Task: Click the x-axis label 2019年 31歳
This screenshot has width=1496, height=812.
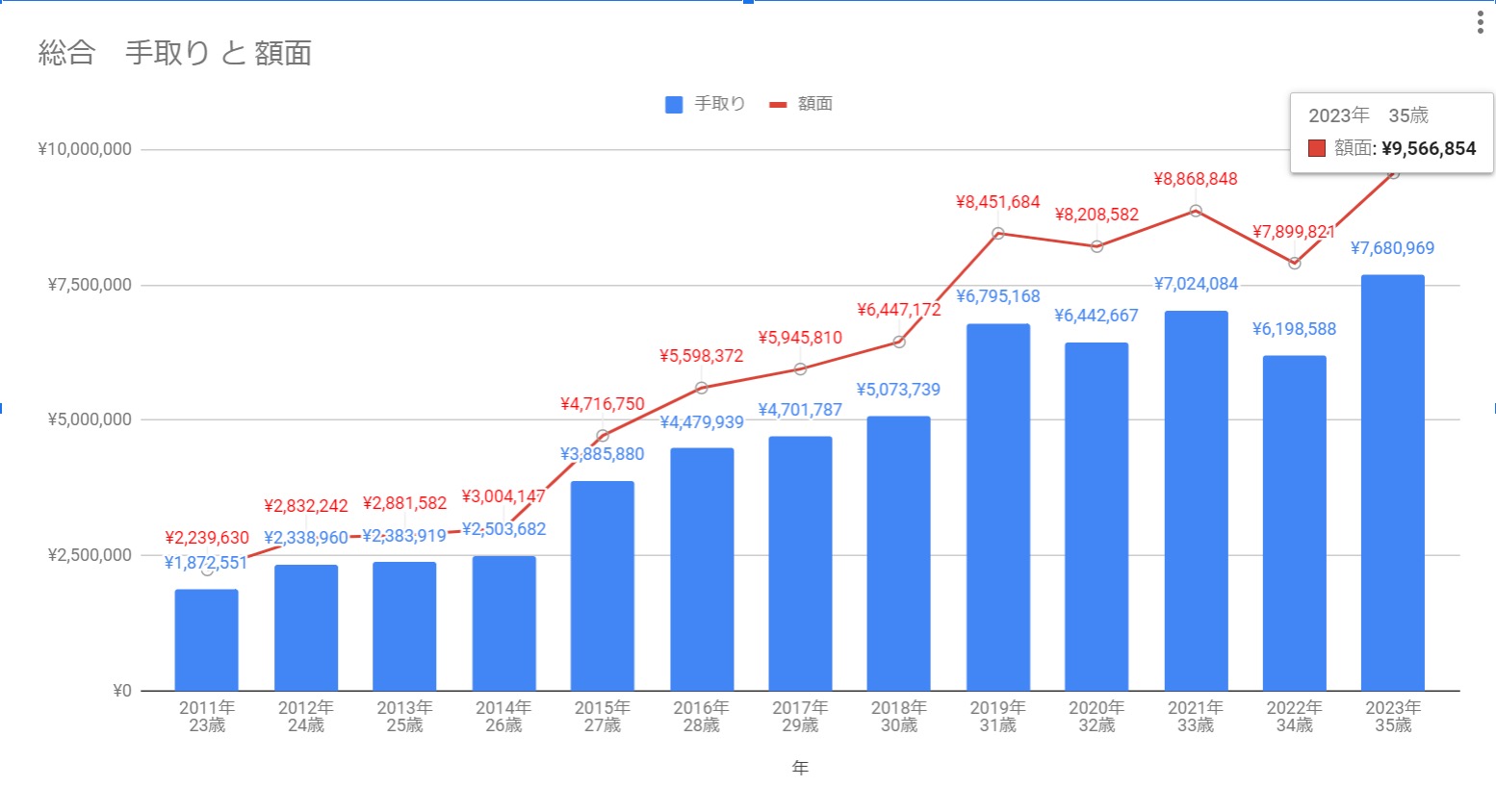Action: 998,717
